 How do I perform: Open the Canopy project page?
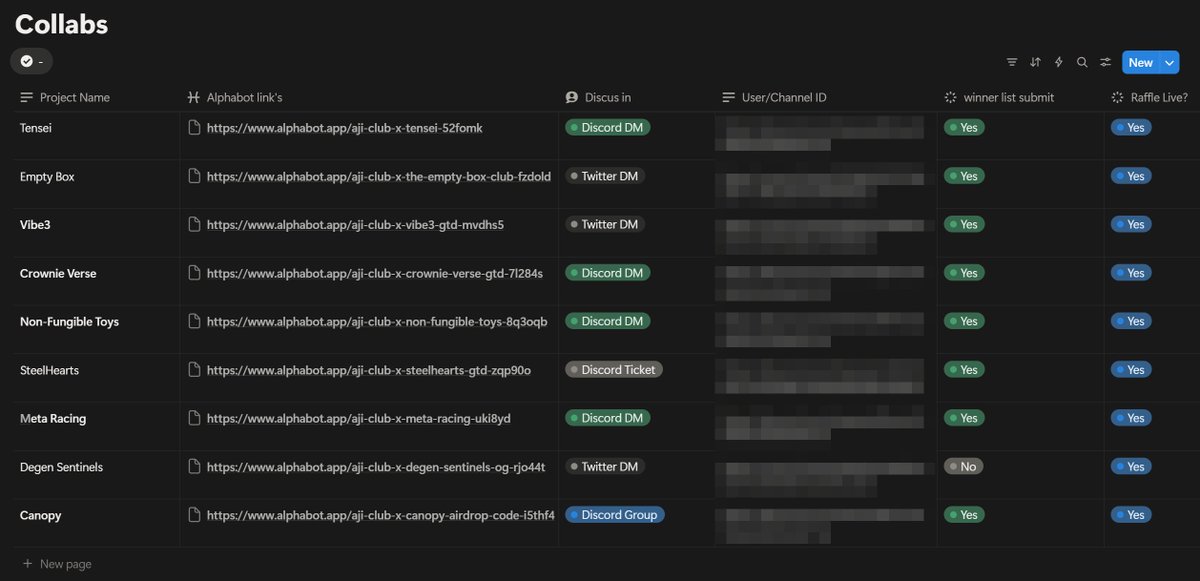(x=41, y=515)
